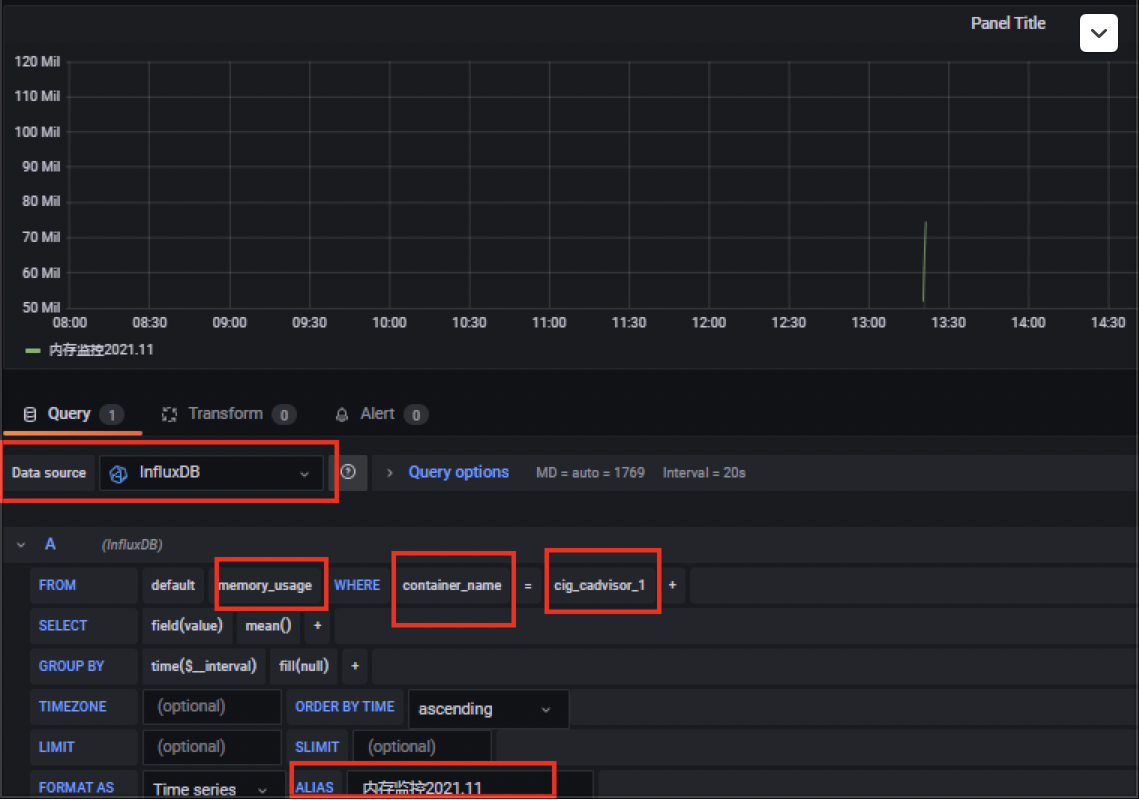This screenshot has height=800, width=1140.
Task: Click the green data line in graph
Action: coord(924,262)
